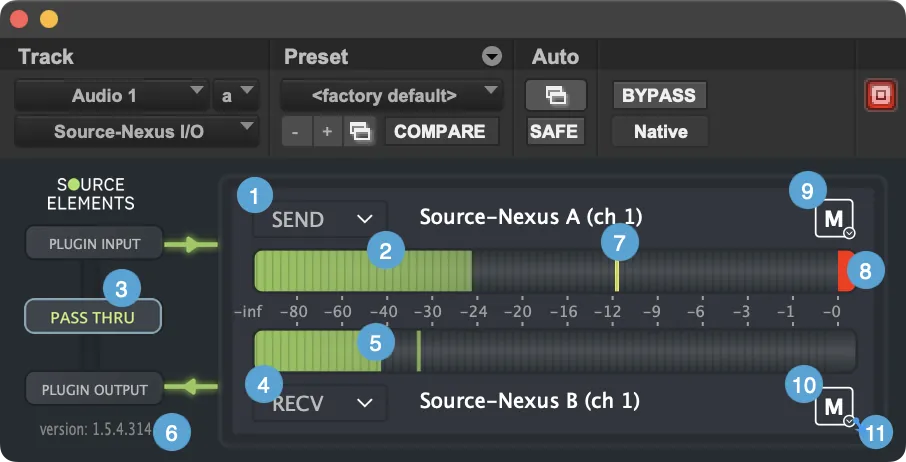Viewport: 906px width, 462px height.
Task: Click the PLUGIN OUTPUT button
Action: tap(94, 390)
